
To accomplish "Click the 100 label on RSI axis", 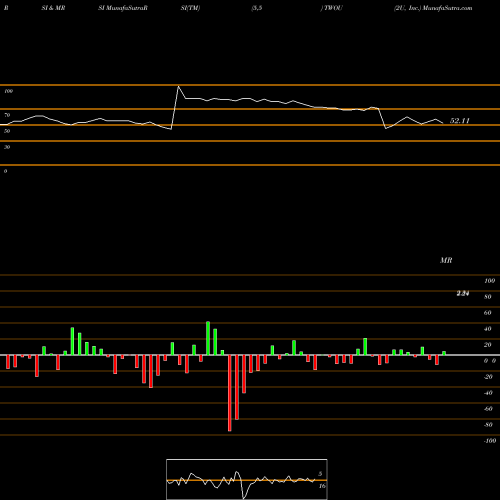I will pos(8,91).
